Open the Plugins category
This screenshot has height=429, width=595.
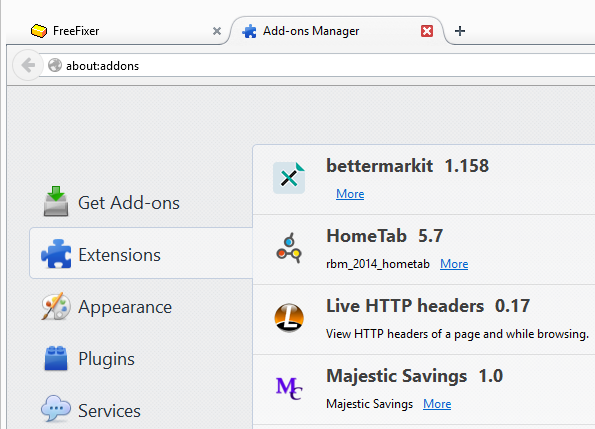(141, 358)
